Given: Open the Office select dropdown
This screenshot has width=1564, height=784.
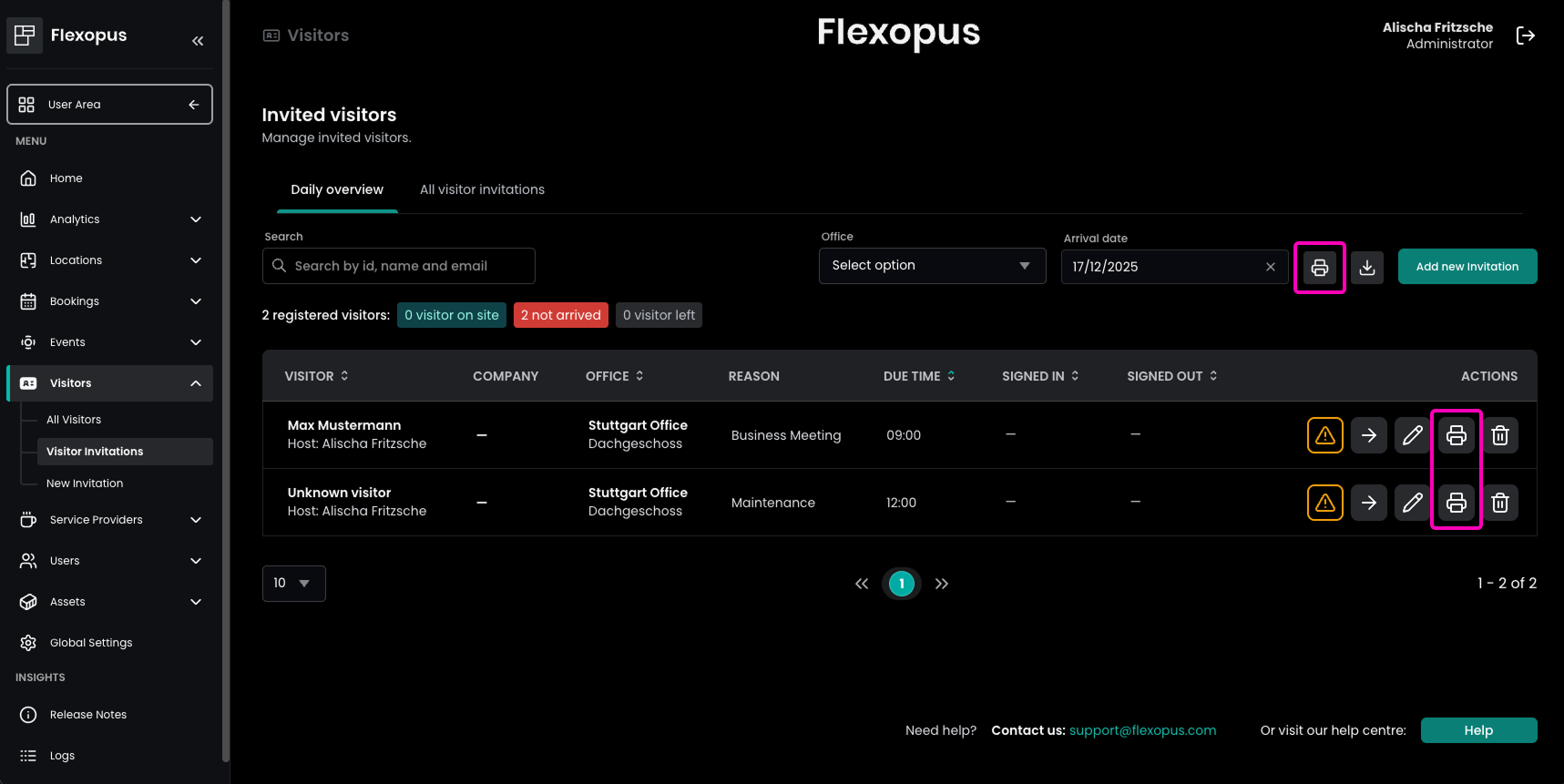Looking at the screenshot, I should (931, 266).
